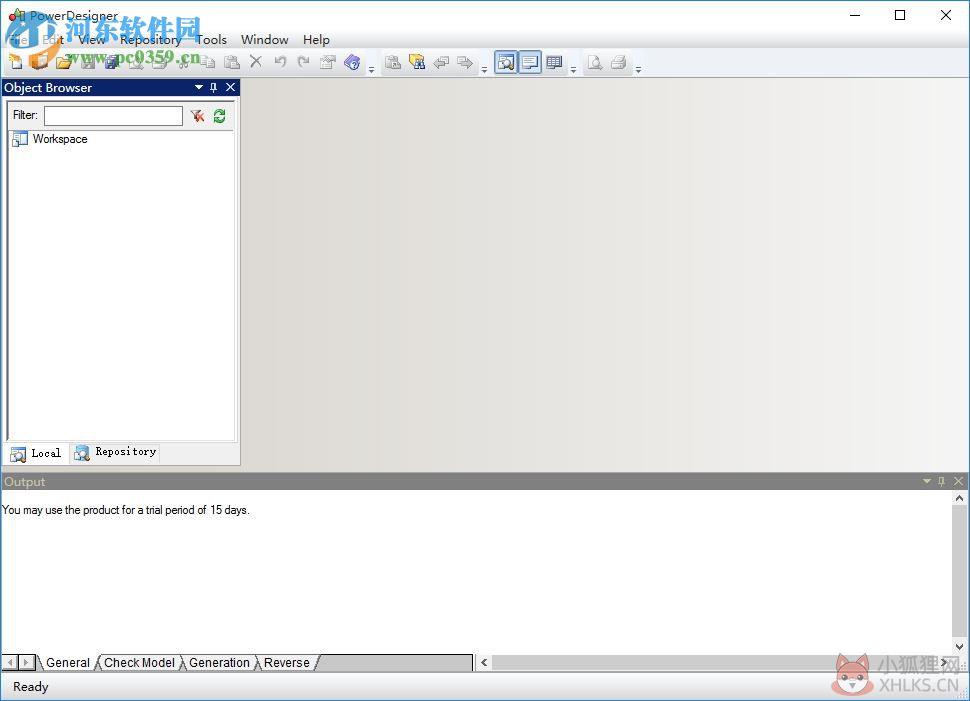Select the Generation output tab
This screenshot has height=701, width=970.
tap(219, 663)
